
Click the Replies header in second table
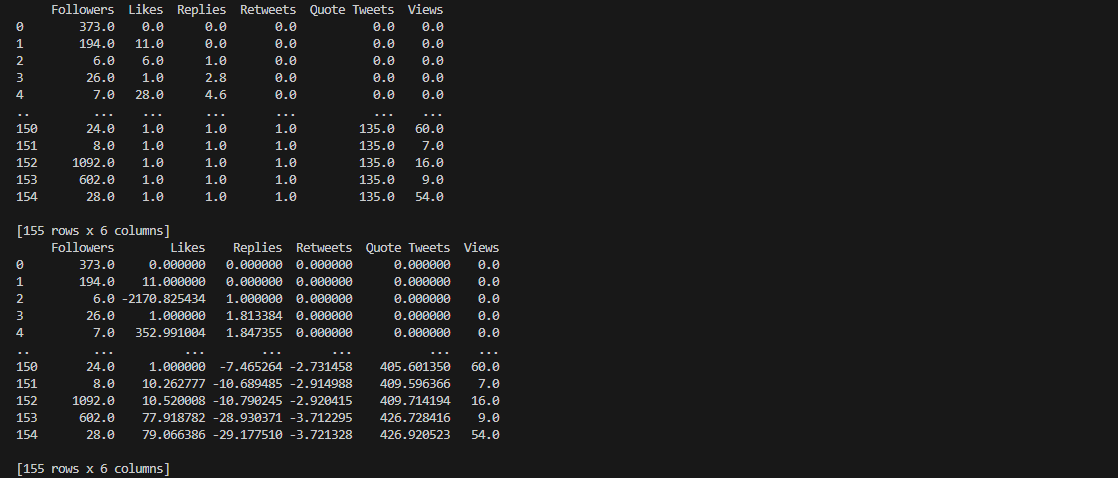[x=257, y=248]
